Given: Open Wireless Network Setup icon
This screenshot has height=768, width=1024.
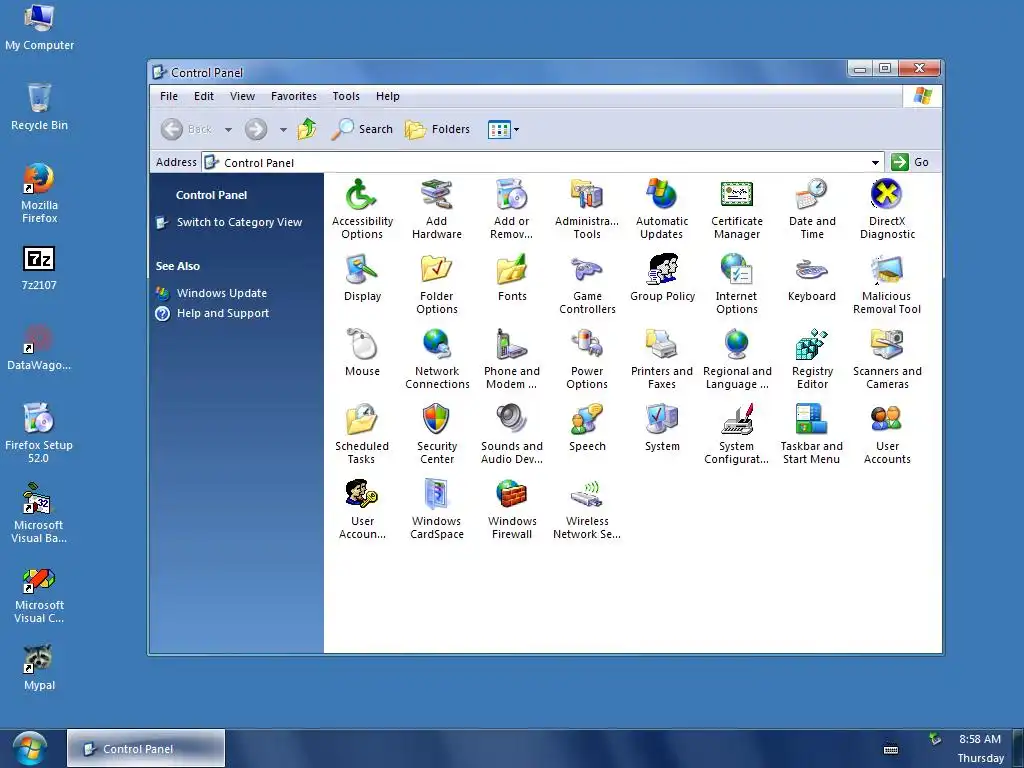Looking at the screenshot, I should click(586, 509).
